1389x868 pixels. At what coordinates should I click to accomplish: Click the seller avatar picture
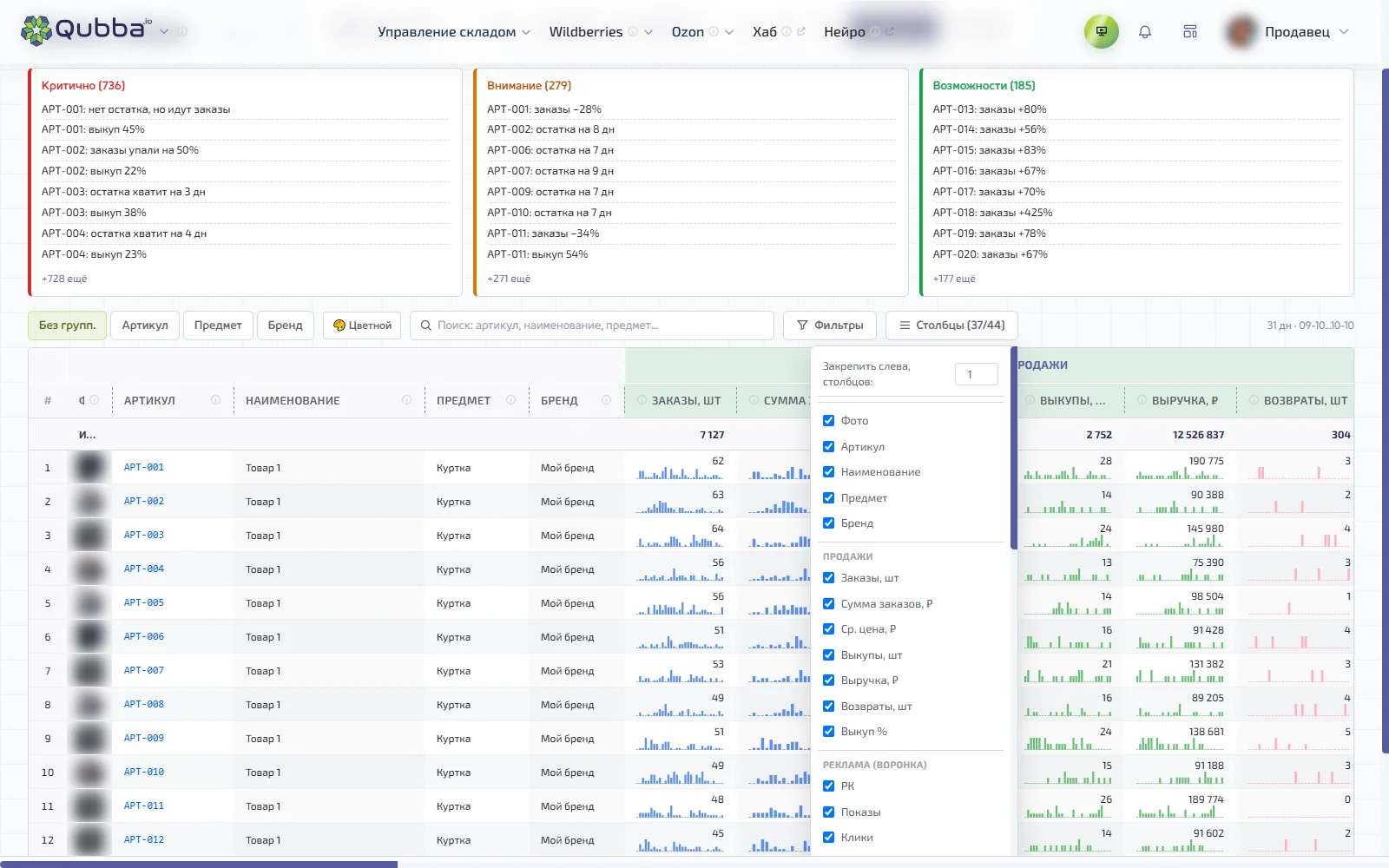point(1241,32)
